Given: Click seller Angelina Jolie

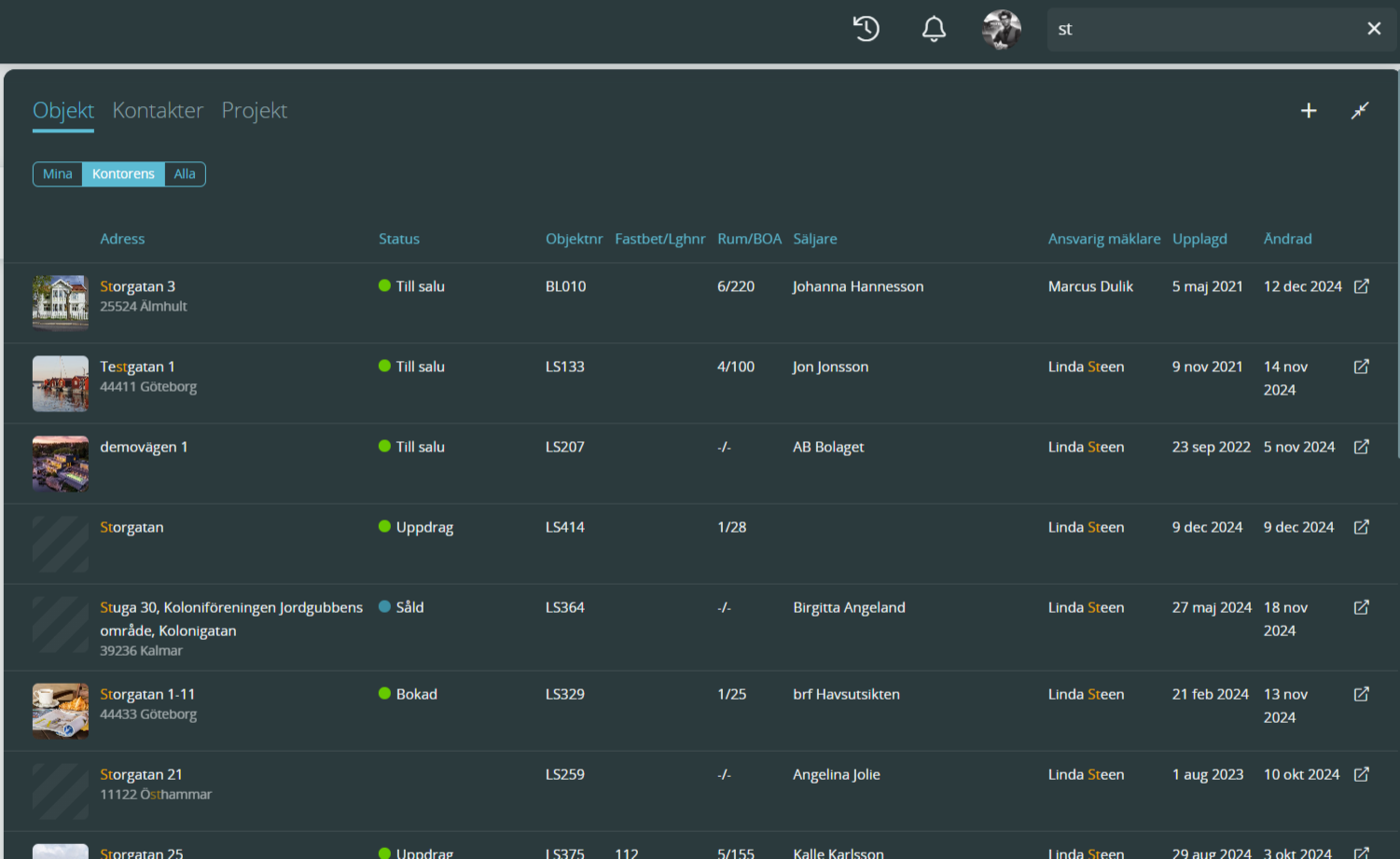Looking at the screenshot, I should tap(837, 774).
